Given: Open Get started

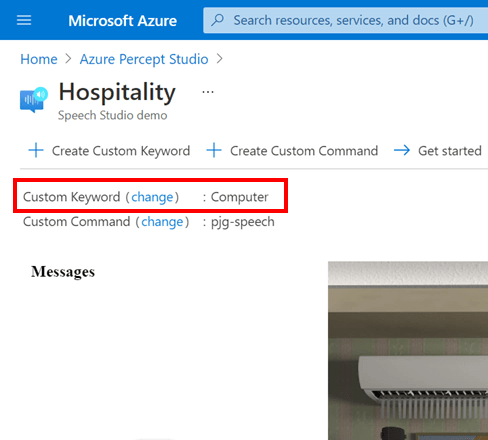Looking at the screenshot, I should [x=450, y=151].
